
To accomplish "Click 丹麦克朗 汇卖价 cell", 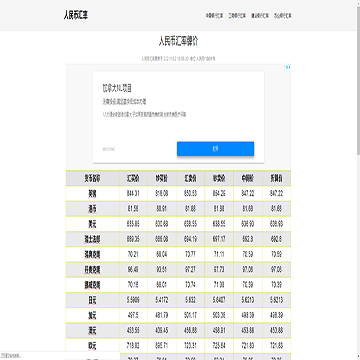I will coord(190,270).
